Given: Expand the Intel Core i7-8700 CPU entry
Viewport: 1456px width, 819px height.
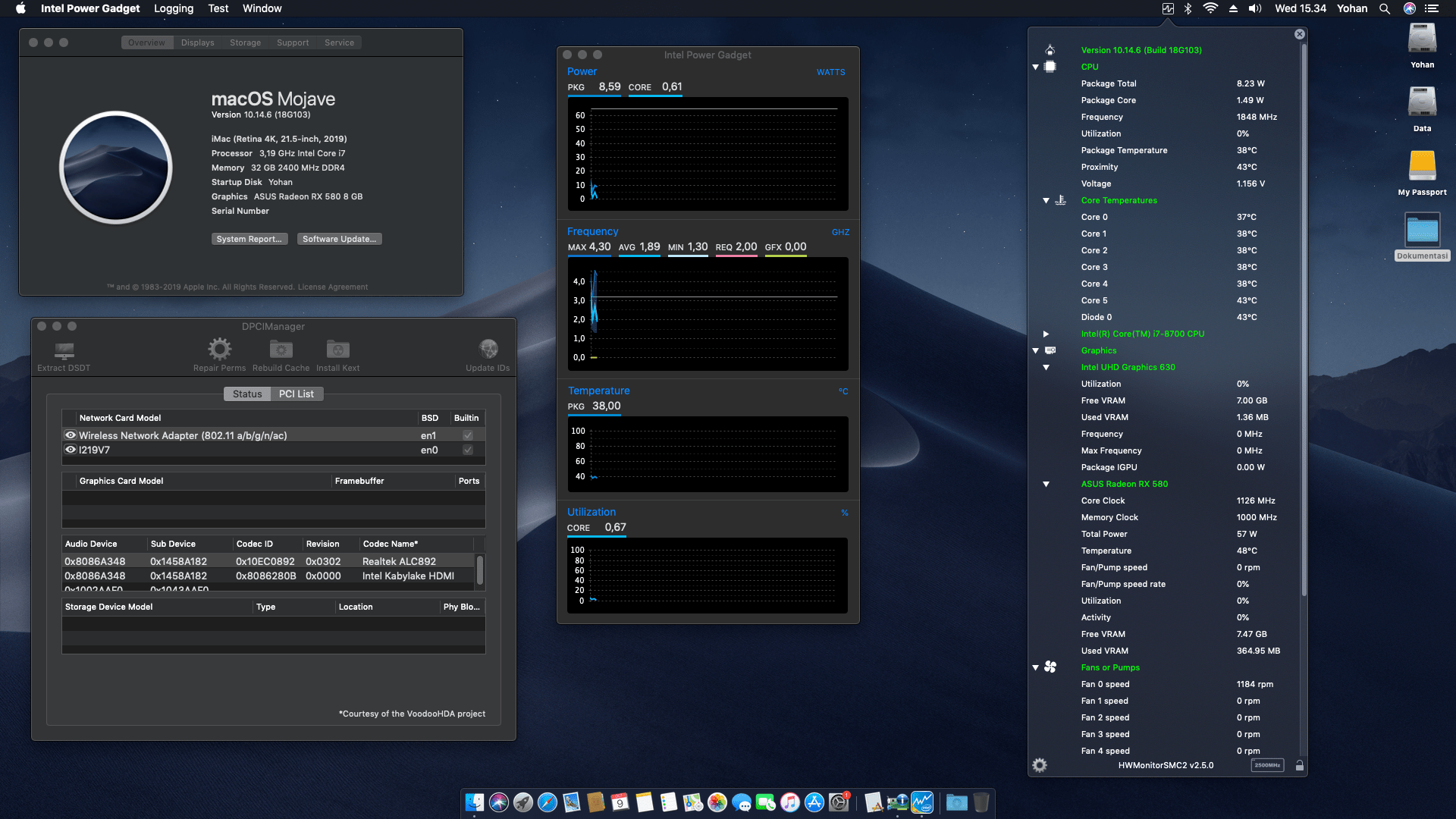Looking at the screenshot, I should coord(1046,334).
